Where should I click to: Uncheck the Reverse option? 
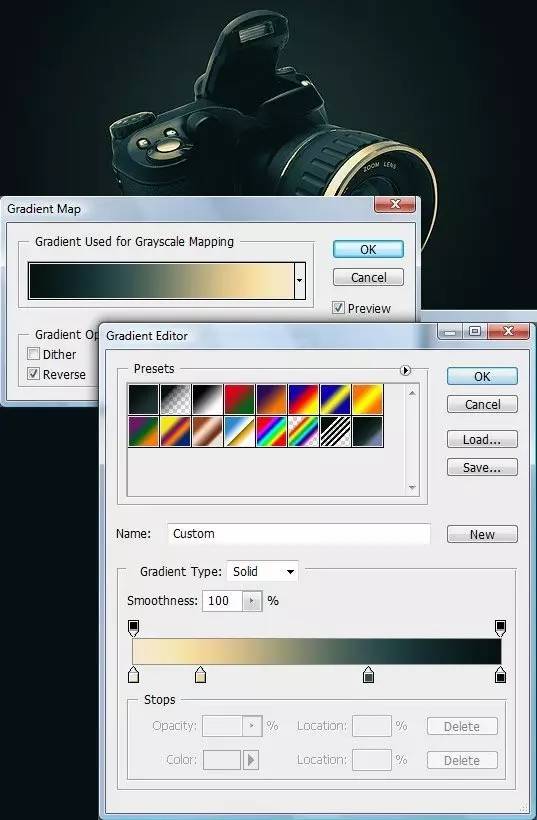(x=33, y=374)
